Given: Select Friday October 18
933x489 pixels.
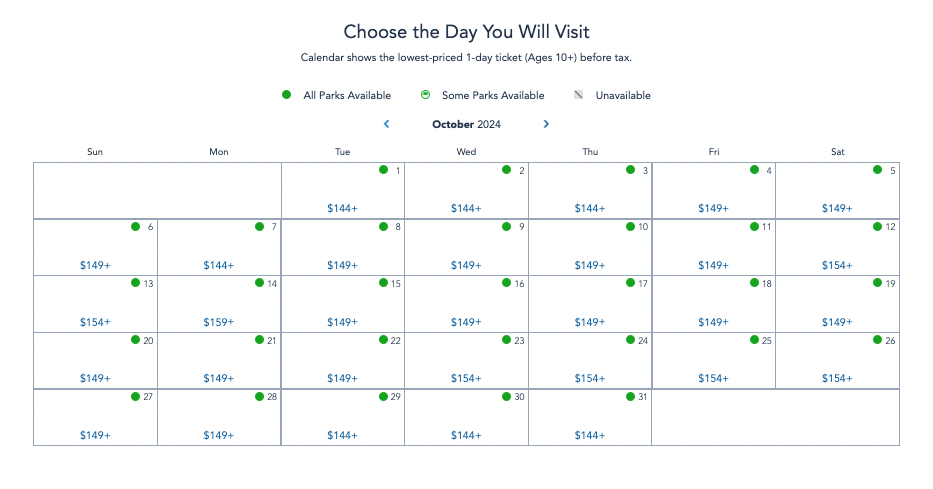Looking at the screenshot, I should coord(713,304).
